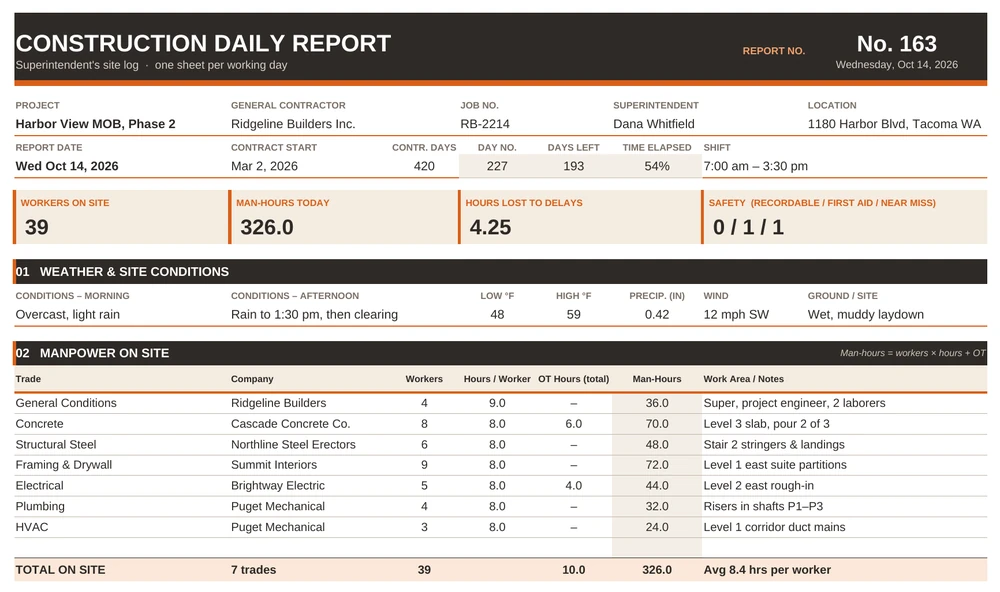
Task: Select workers on site value 39
Action: click(36, 227)
